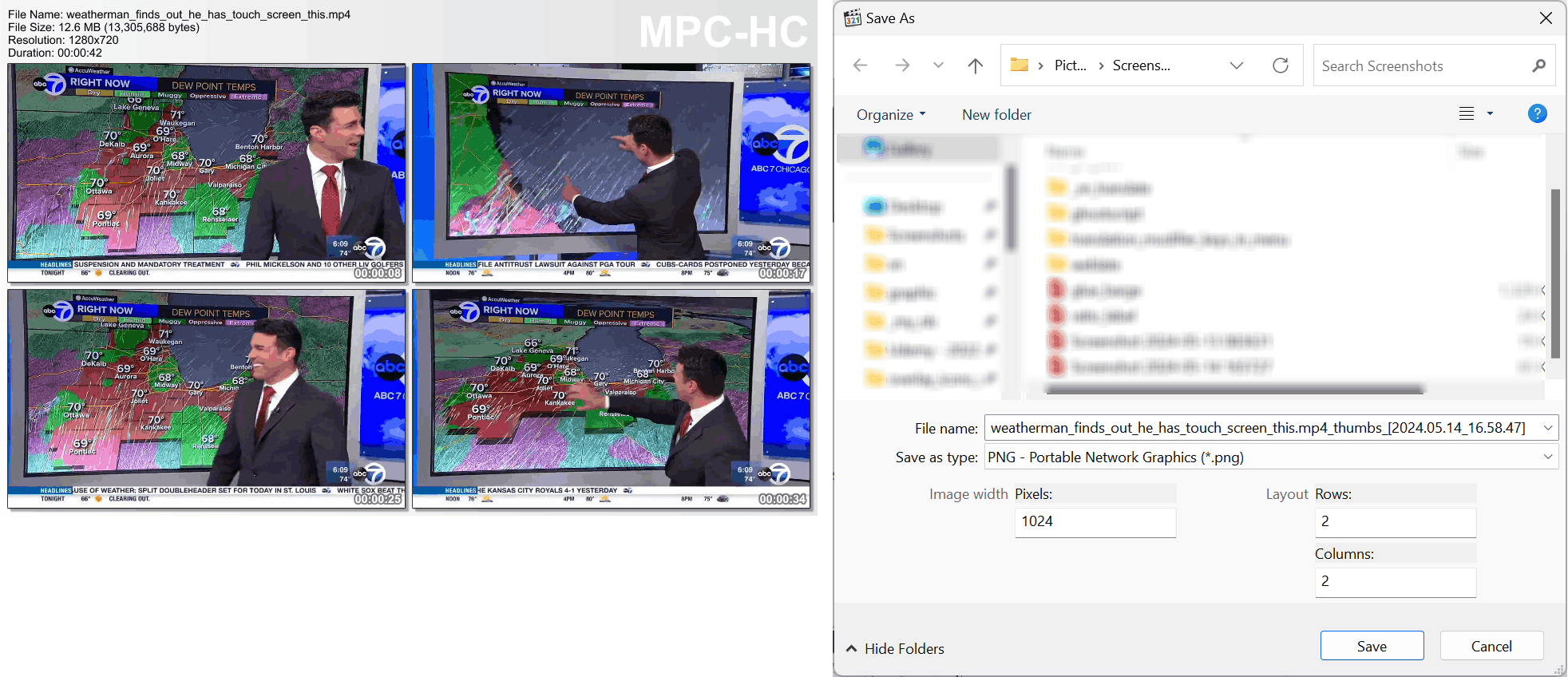This screenshot has height=677, width=1568.
Task: Click the 'Duration: 00:00:42' text
Action: click(x=55, y=53)
